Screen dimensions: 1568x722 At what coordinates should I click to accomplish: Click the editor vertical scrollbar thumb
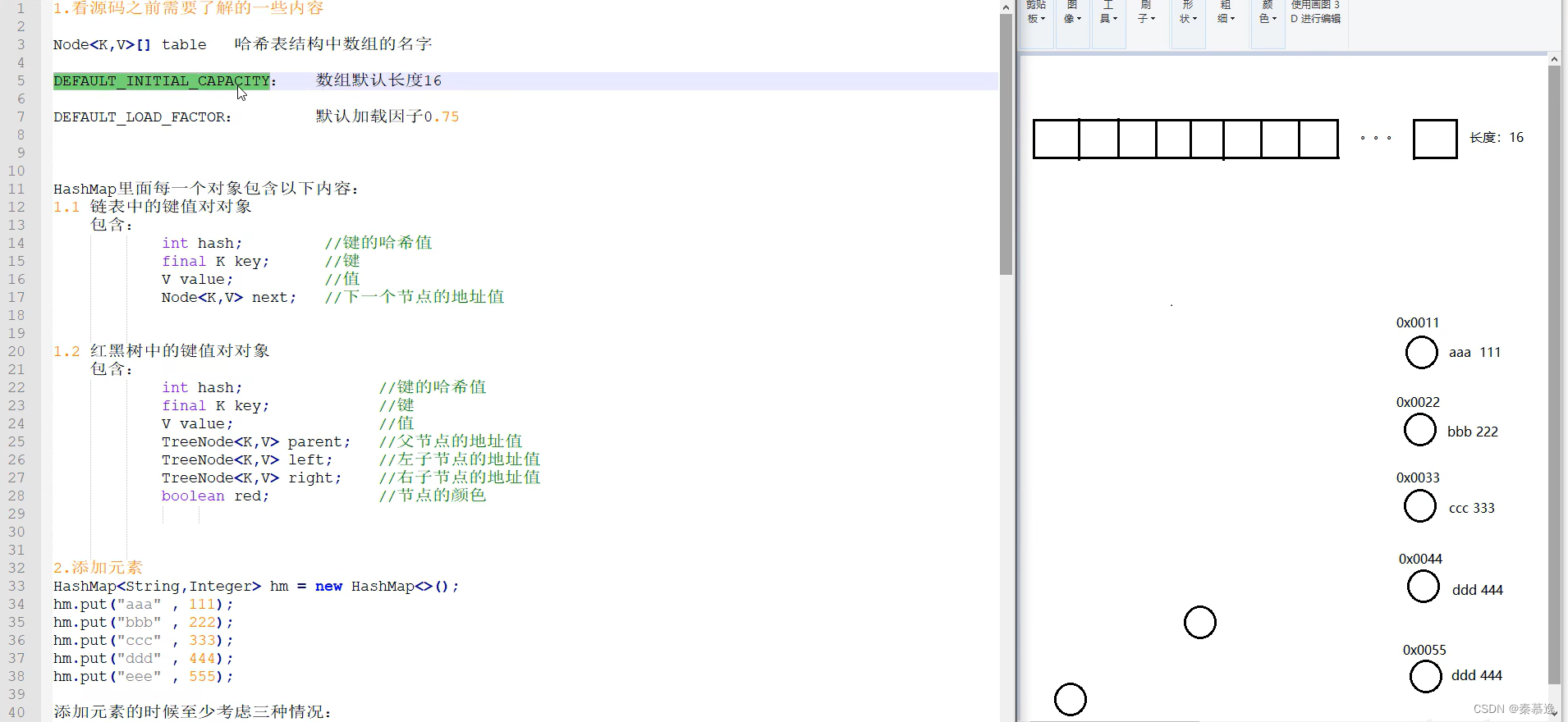point(1006,144)
